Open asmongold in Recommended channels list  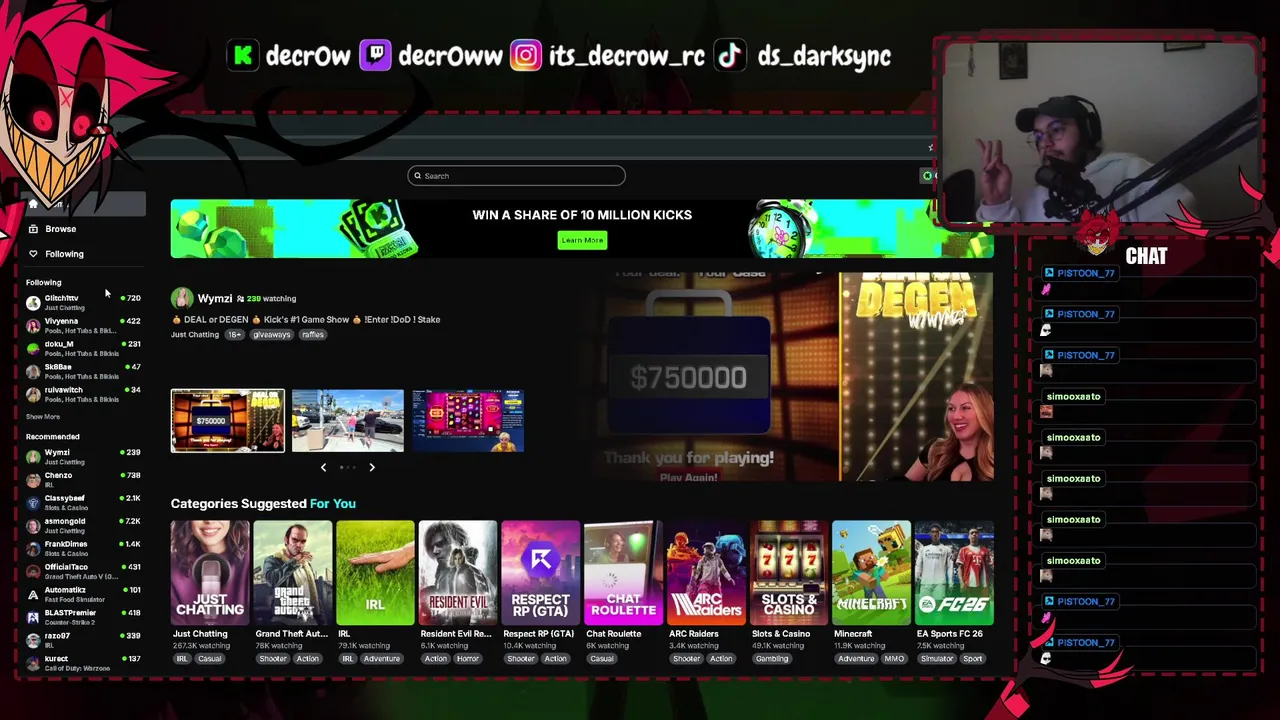(x=84, y=525)
